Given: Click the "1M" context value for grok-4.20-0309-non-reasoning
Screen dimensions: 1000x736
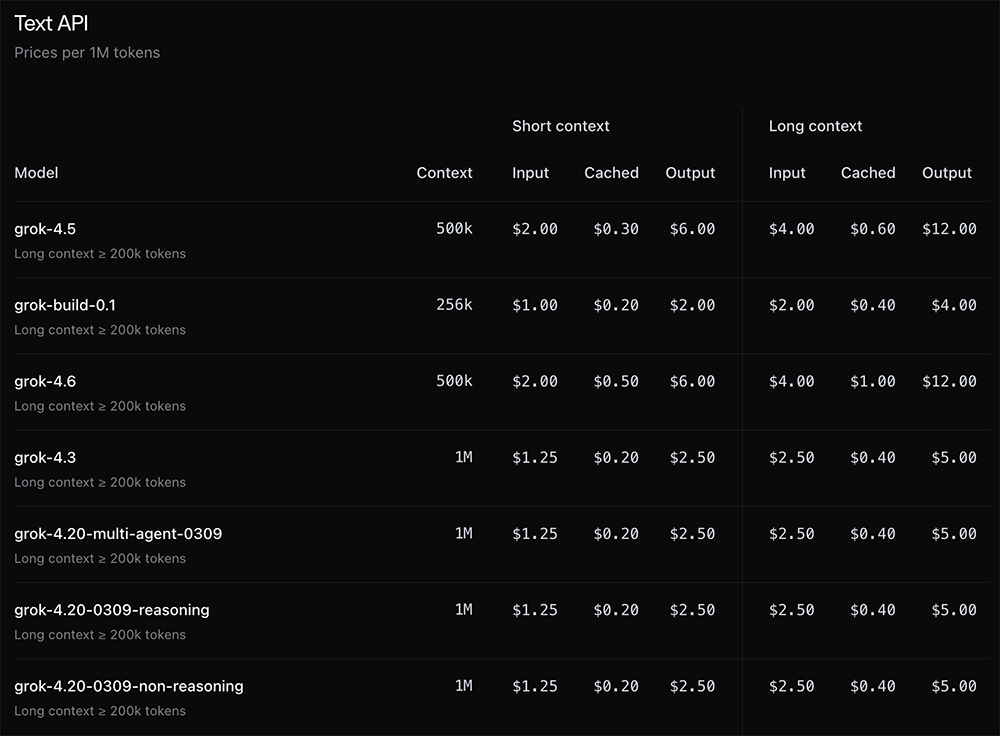Looking at the screenshot, I should click(x=464, y=686).
